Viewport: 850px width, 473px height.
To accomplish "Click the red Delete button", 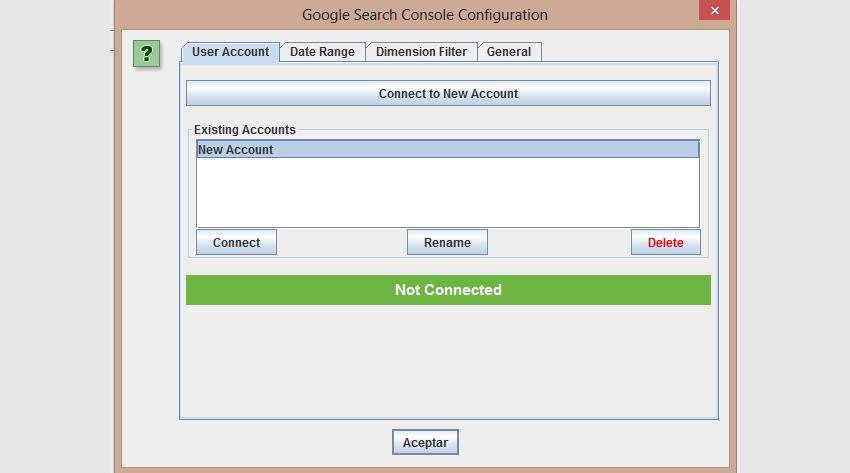I will point(666,242).
